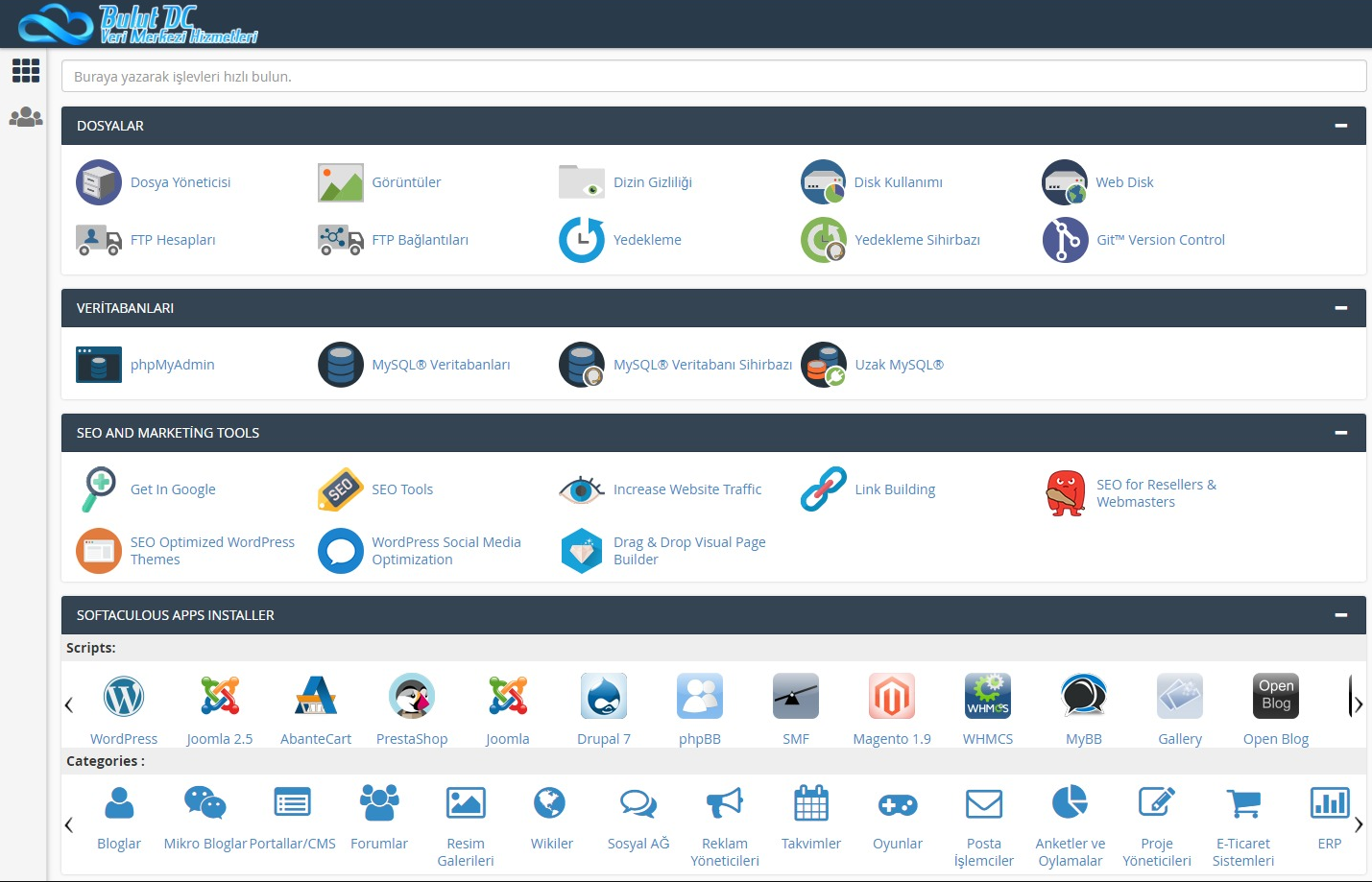Choose the Gallery script icon
The image size is (1372, 882).
click(1180, 697)
